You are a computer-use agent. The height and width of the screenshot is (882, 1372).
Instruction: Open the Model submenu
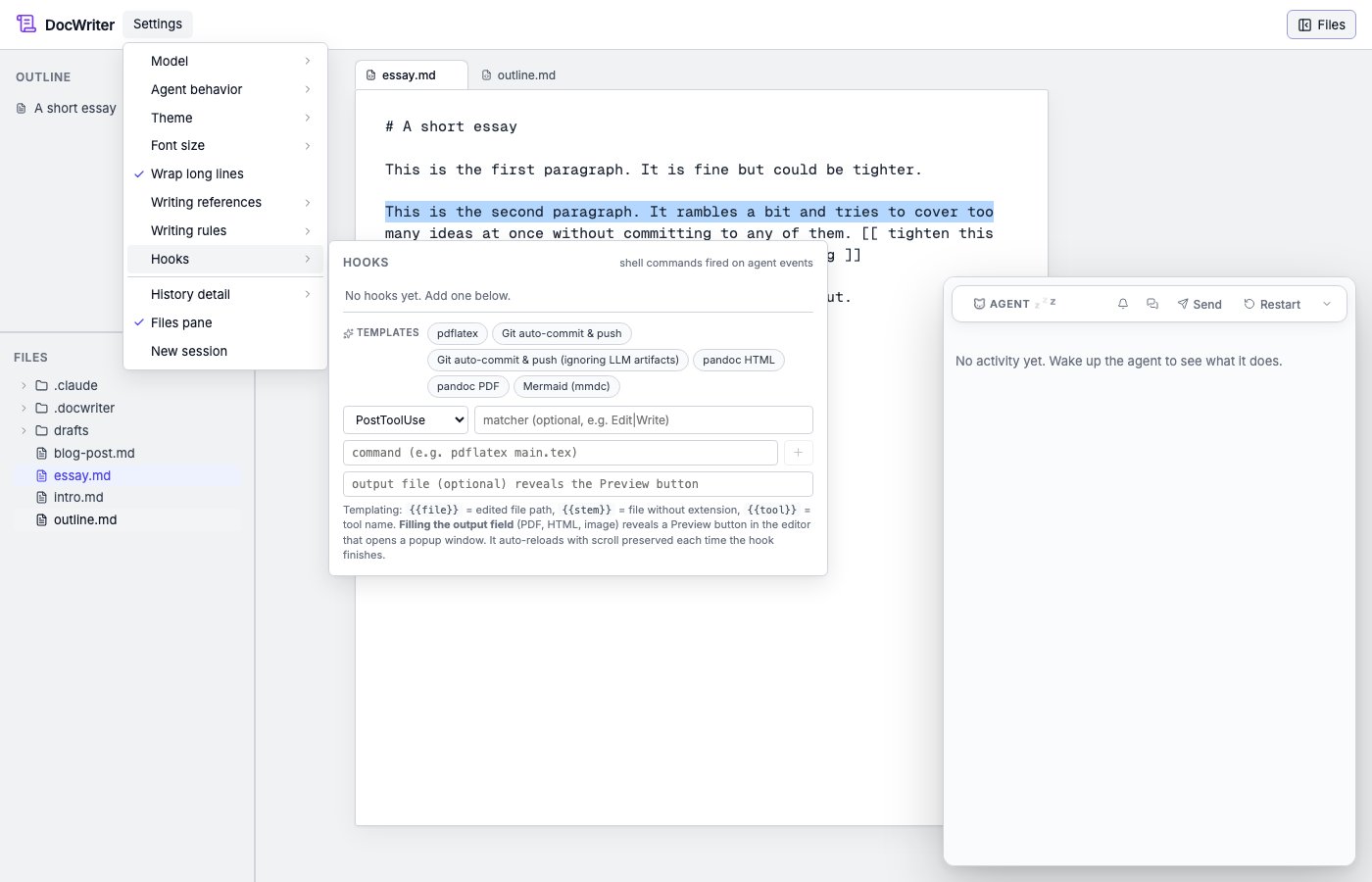click(225, 61)
